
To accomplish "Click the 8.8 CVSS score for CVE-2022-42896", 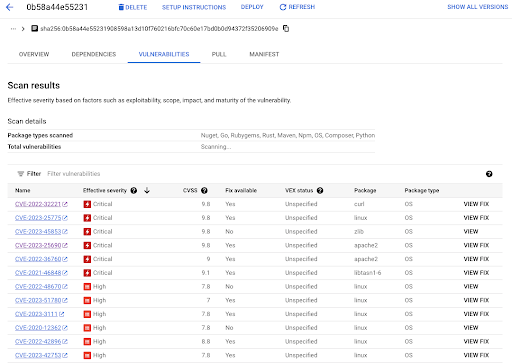I will point(206,341).
